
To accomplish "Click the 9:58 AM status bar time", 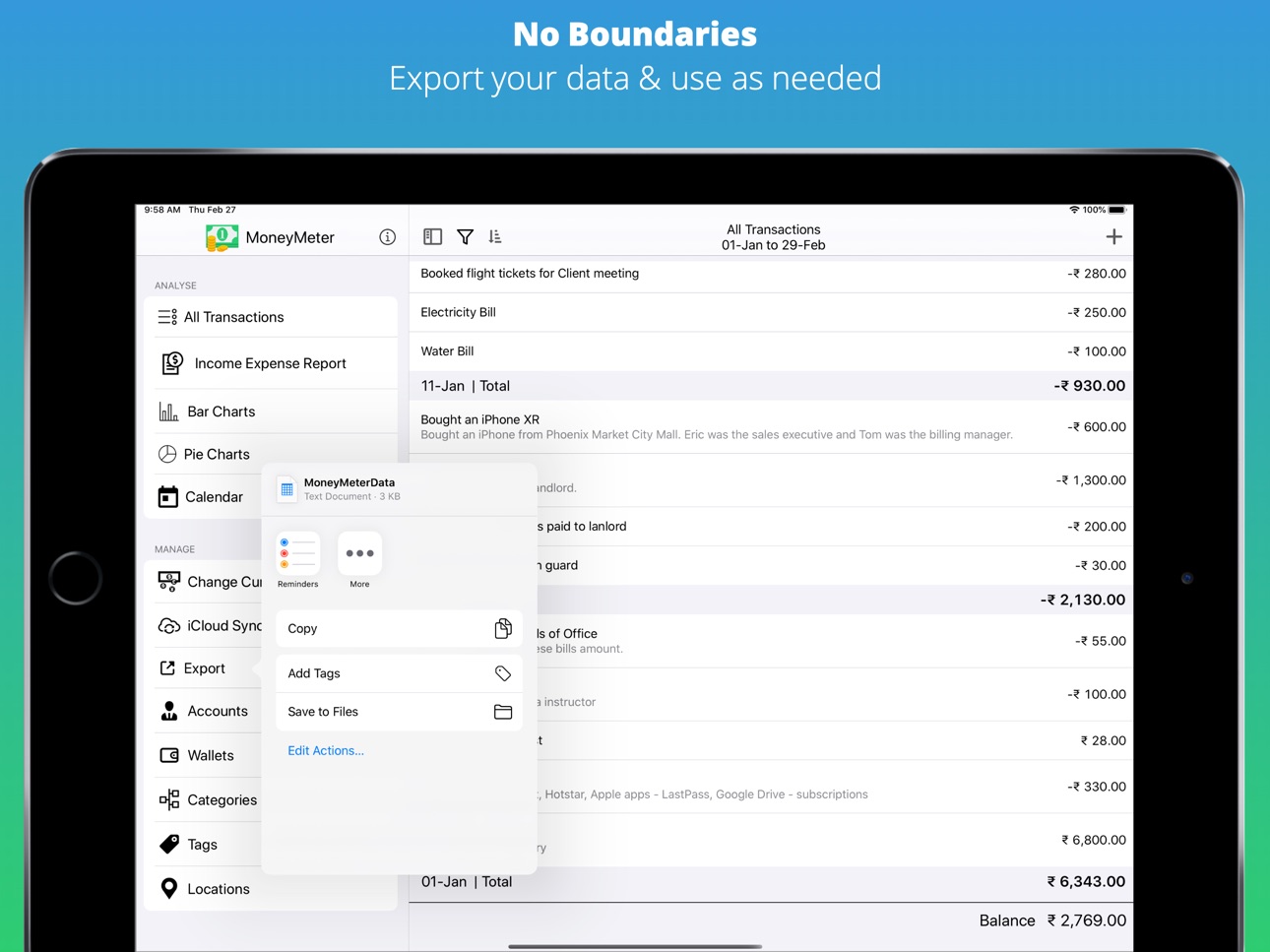I will [x=162, y=210].
